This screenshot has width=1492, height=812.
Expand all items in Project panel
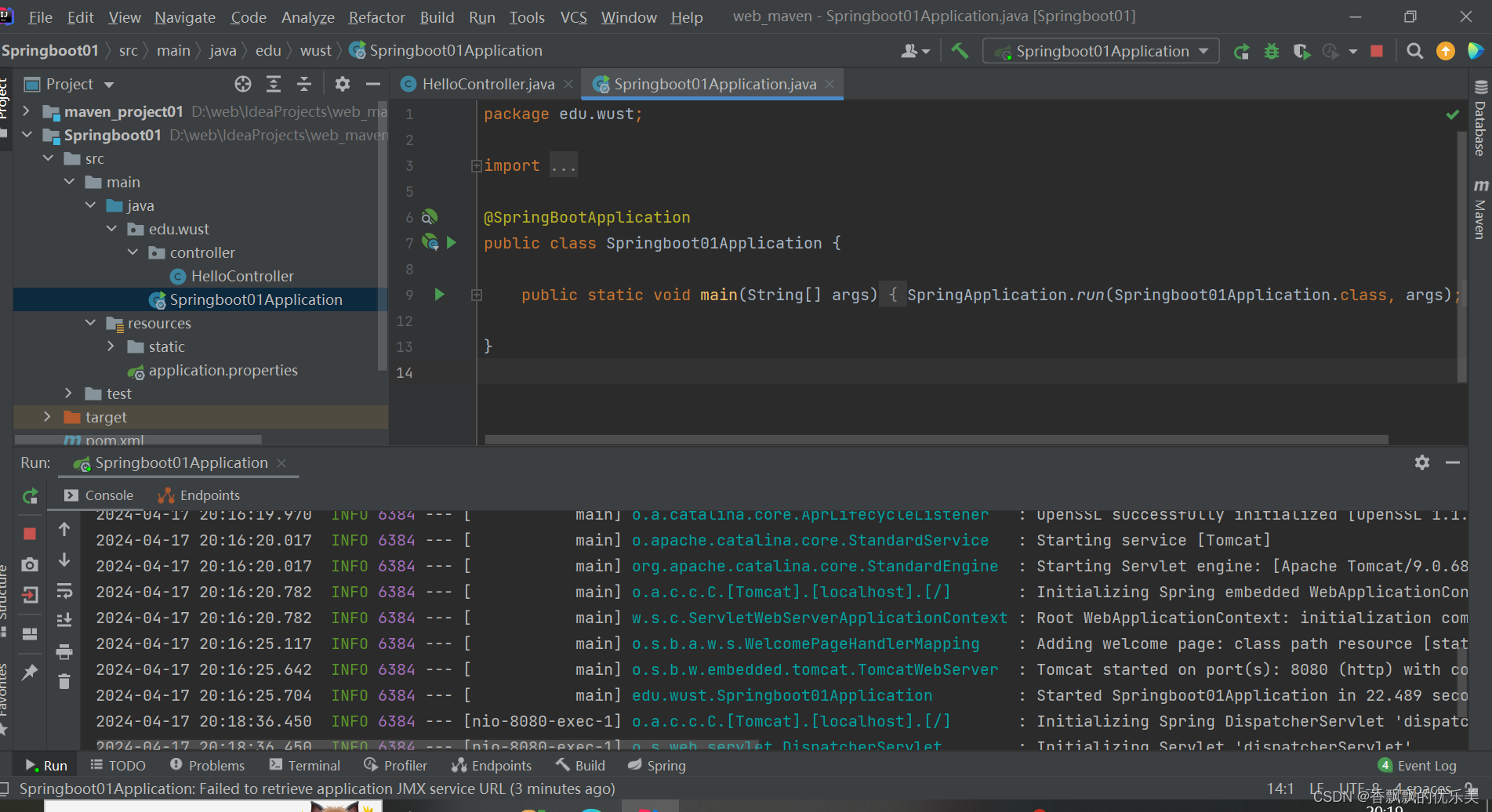point(274,84)
